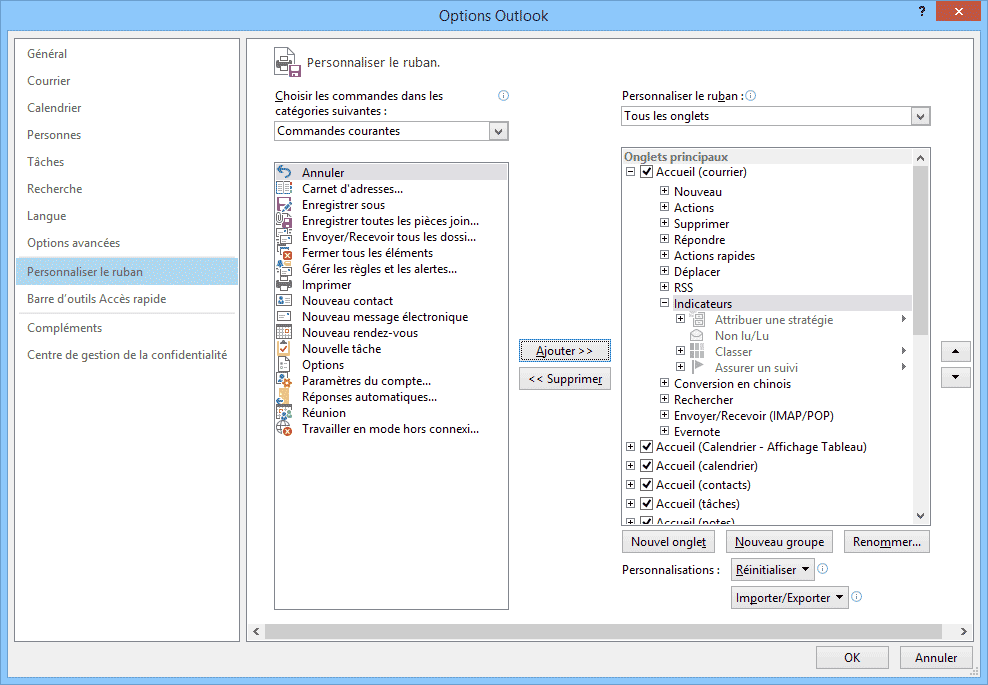Screen dimensions: 988x685
Task: Open the Importer/Exporter dropdown button
Action: point(790,597)
